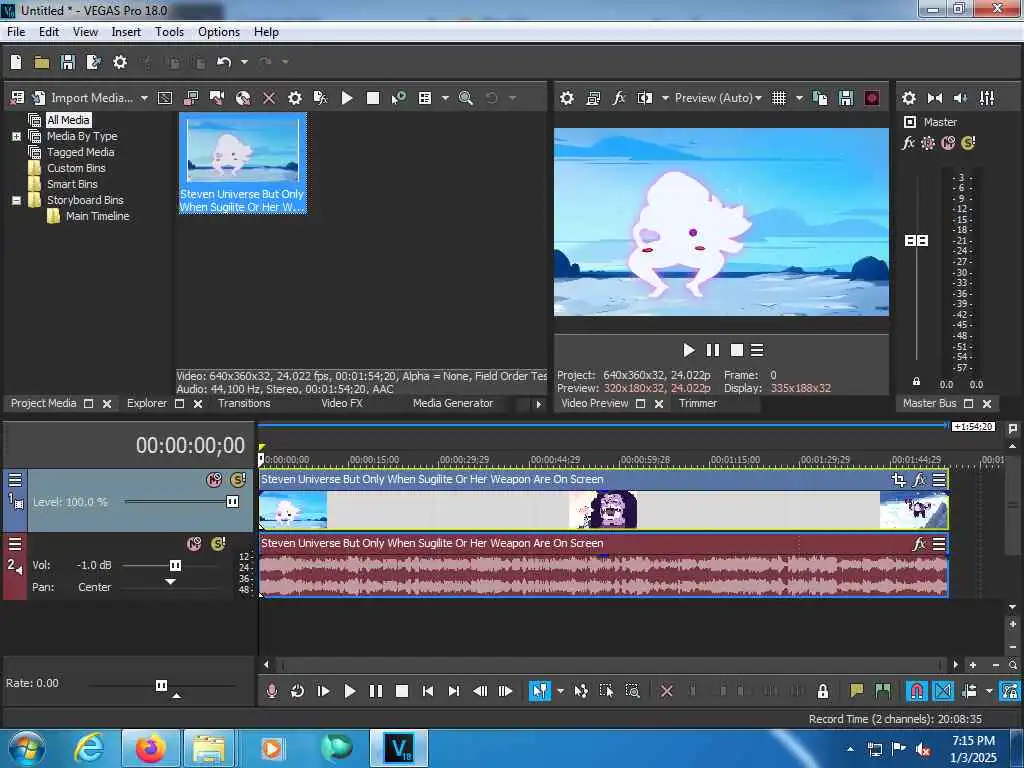1024x768 pixels.
Task: Switch to the Transitions tab
Action: tap(244, 404)
